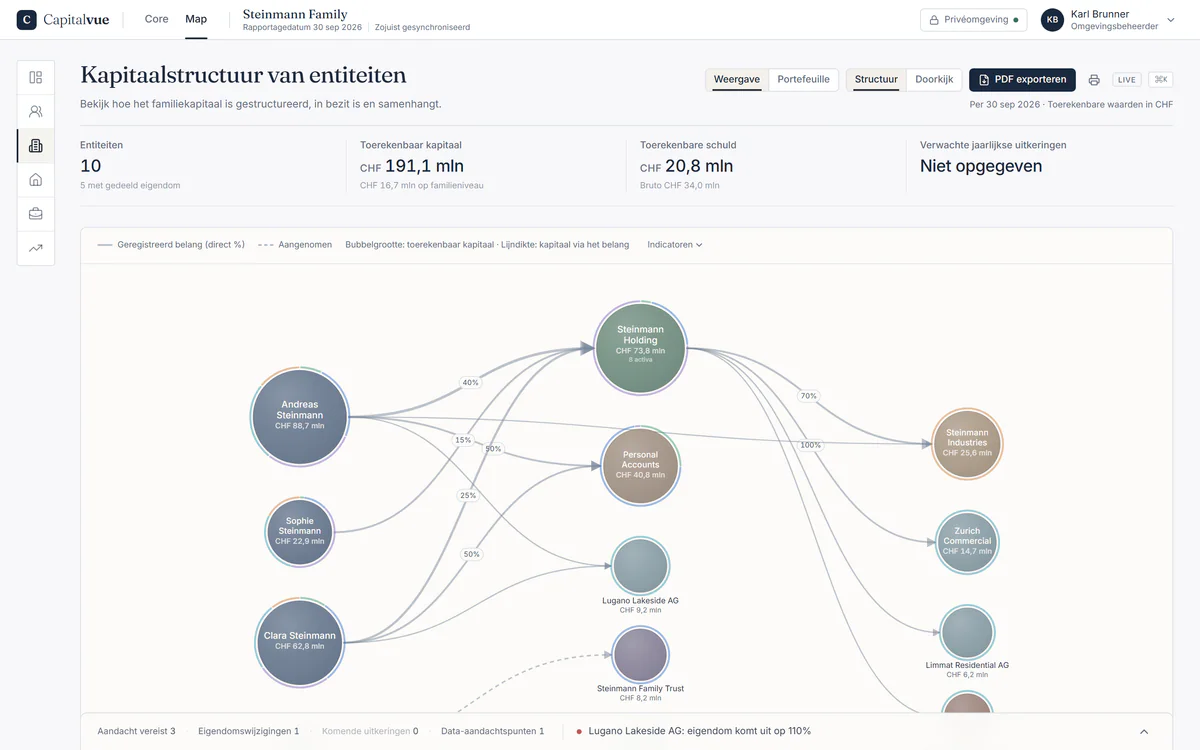Click the 70% ownership edge label
1200x750 pixels.
tap(809, 396)
